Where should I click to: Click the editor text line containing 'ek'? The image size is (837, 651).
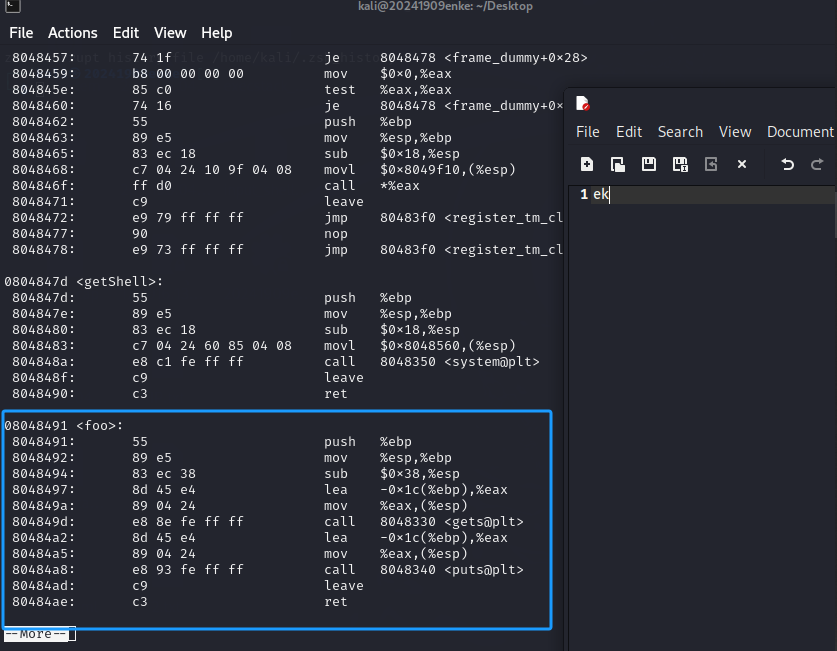tap(713, 194)
